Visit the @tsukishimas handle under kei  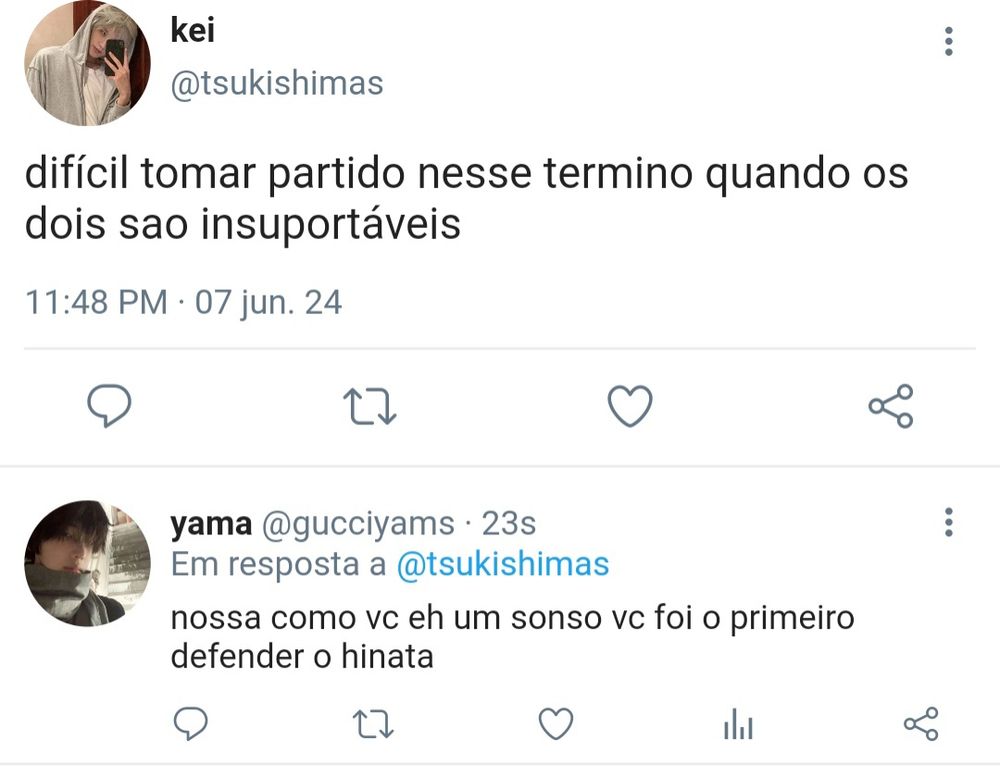(x=277, y=84)
